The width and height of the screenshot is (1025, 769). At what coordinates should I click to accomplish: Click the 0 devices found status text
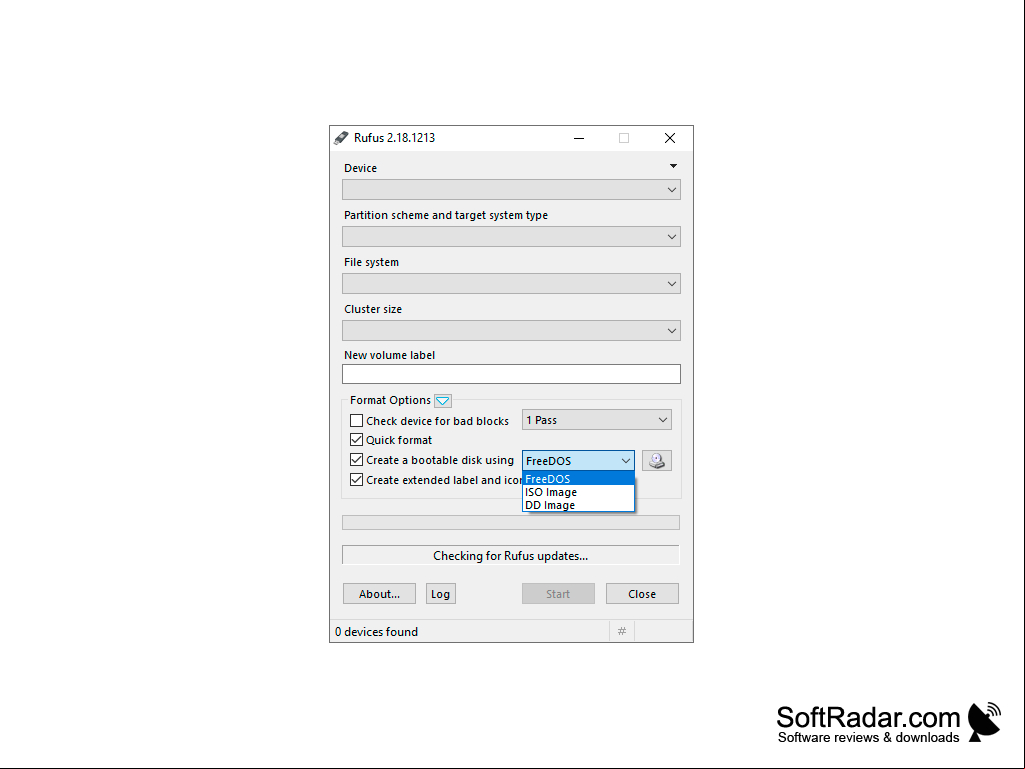(377, 632)
